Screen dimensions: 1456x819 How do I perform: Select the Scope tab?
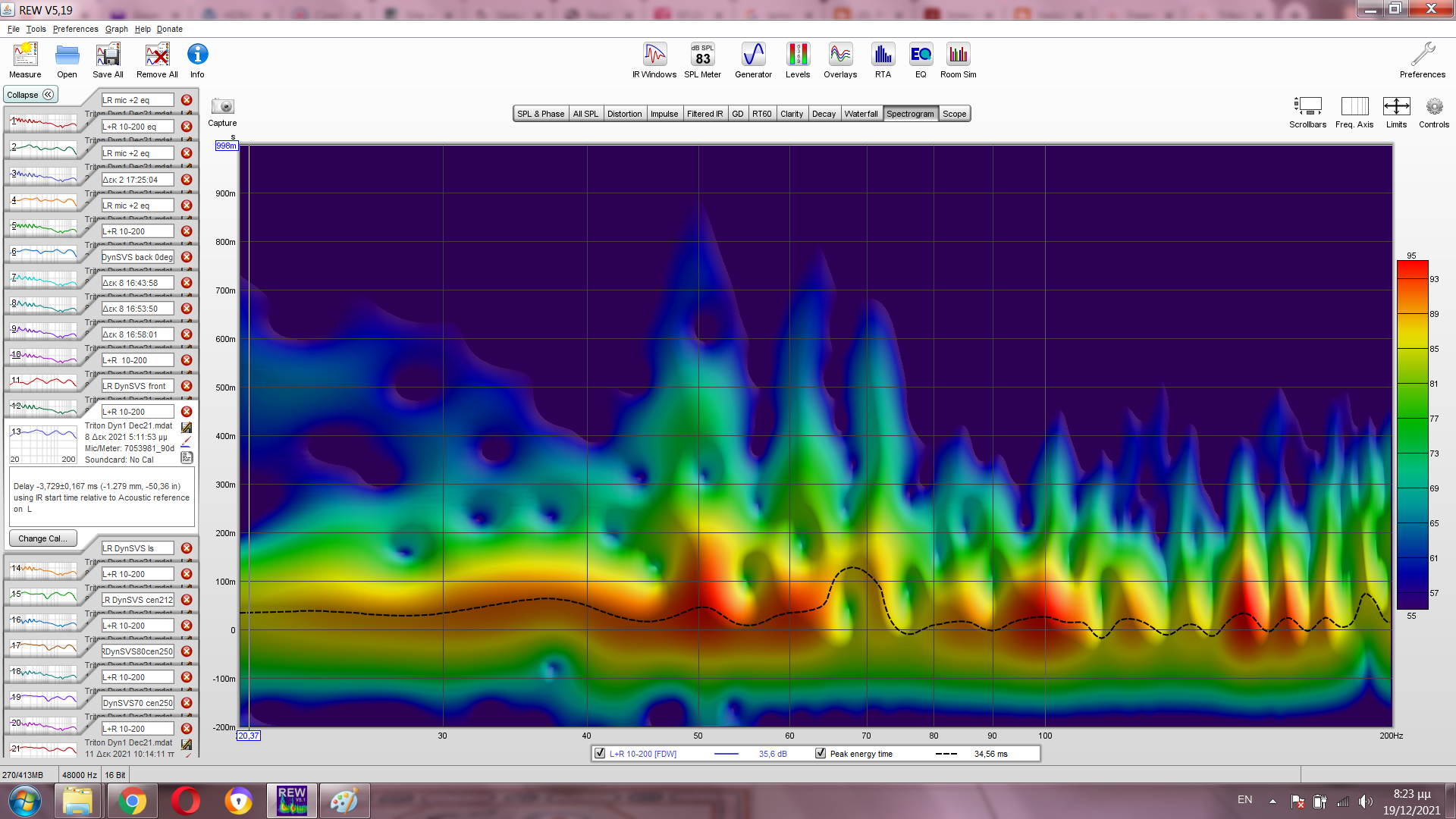pos(954,114)
